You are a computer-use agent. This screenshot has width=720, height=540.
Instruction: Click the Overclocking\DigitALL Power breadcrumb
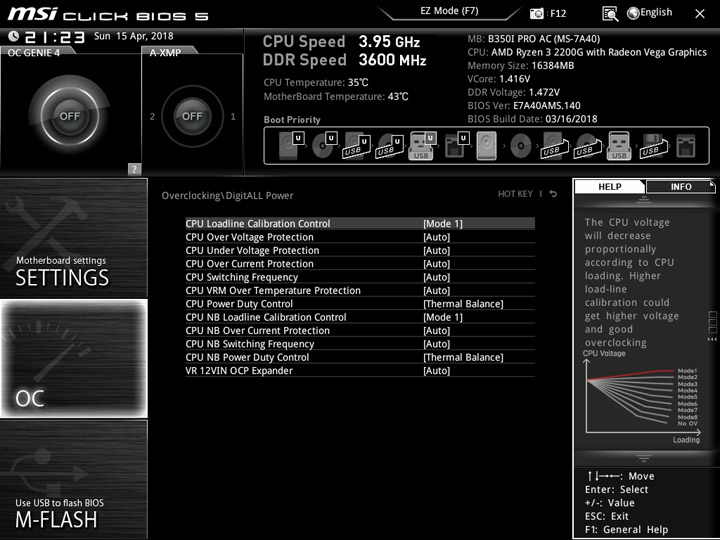227,196
